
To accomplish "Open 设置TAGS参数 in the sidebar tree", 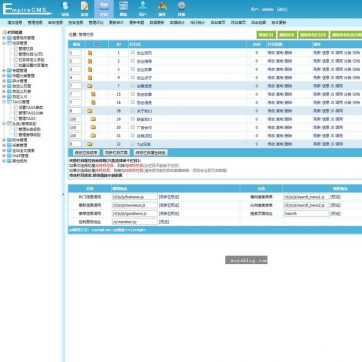I will 31,107.
